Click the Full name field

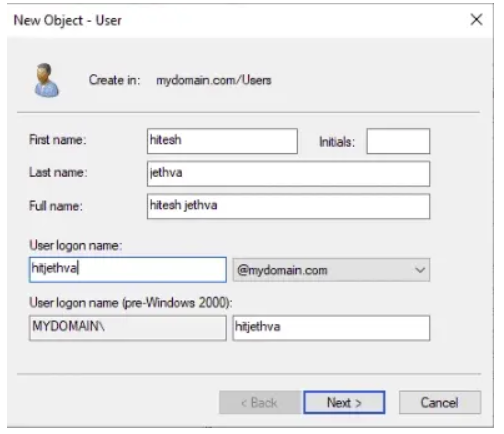(288, 206)
